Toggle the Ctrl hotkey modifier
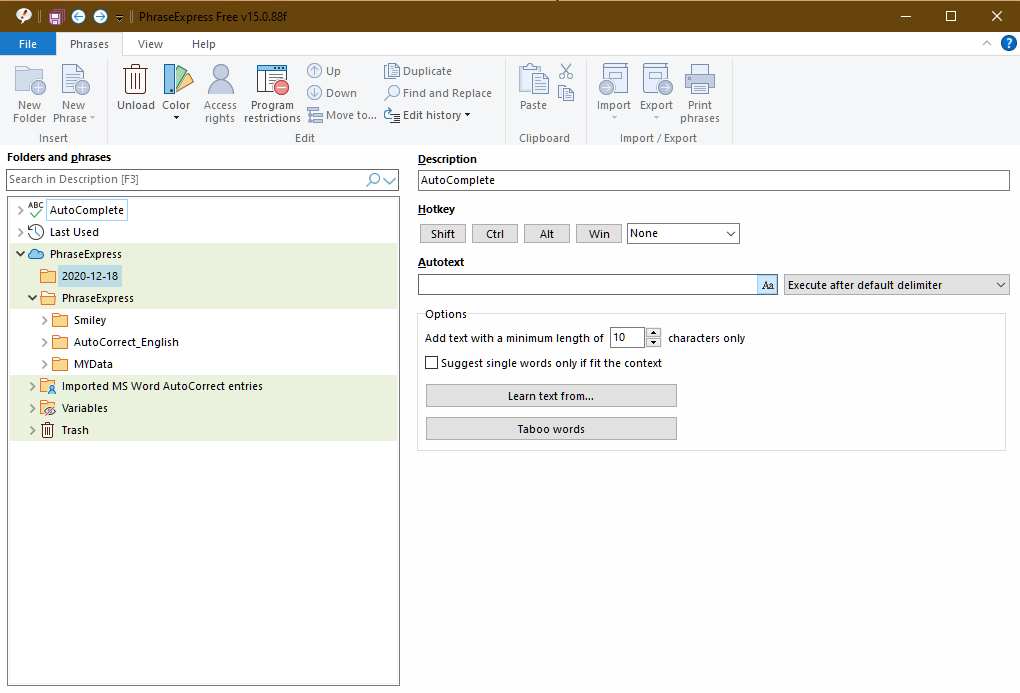Screen dimensions: 1020x693 tap(494, 234)
